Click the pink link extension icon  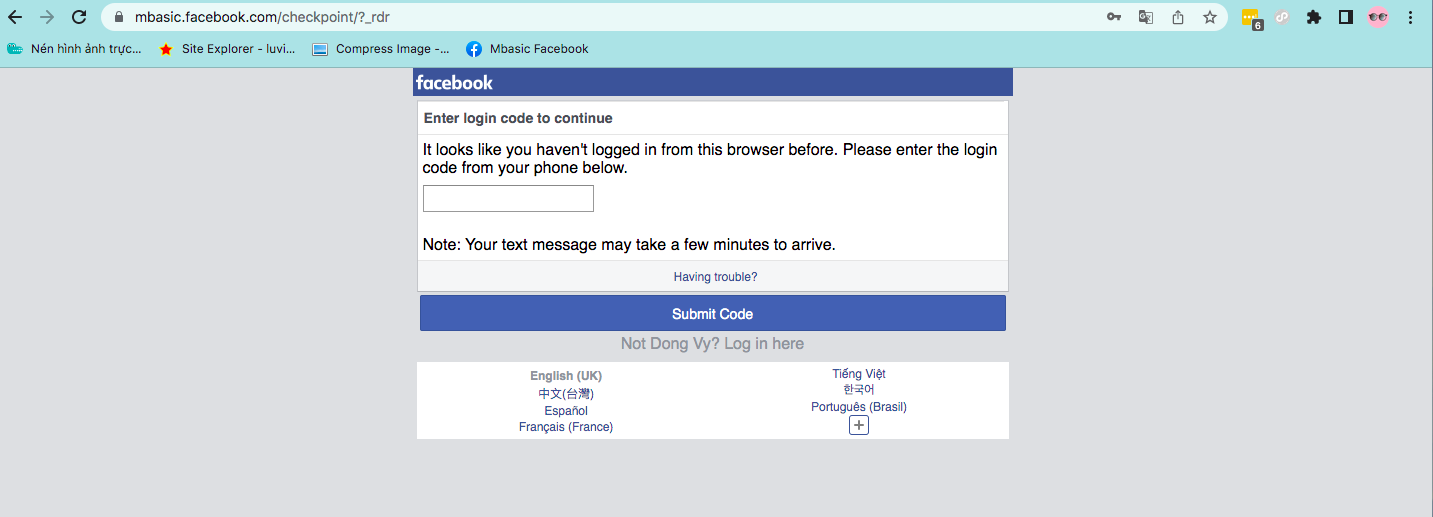[x=1282, y=17]
